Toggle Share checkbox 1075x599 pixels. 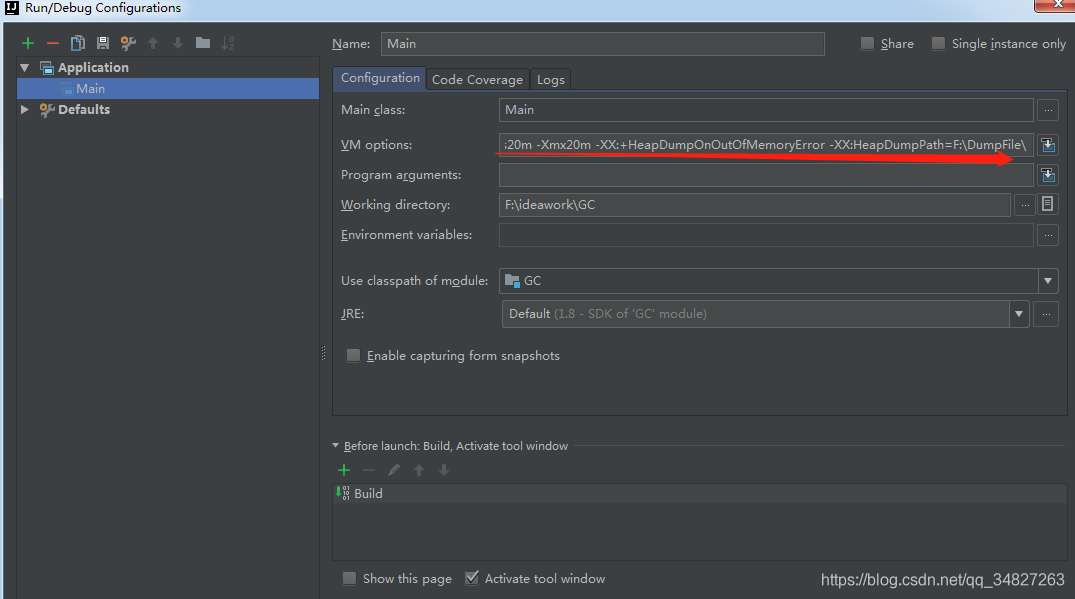(867, 44)
